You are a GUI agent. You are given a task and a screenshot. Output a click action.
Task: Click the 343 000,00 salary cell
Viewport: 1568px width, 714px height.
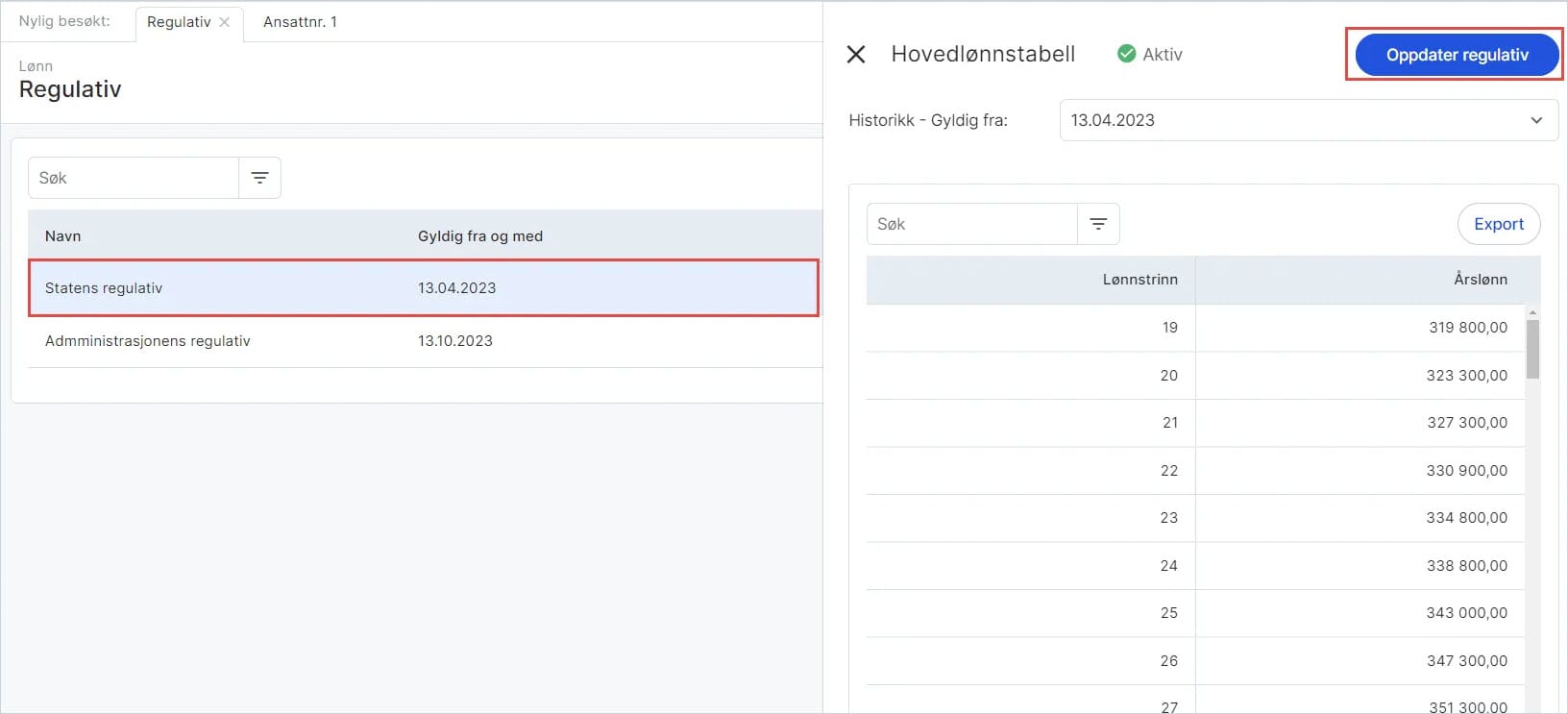(1360, 613)
